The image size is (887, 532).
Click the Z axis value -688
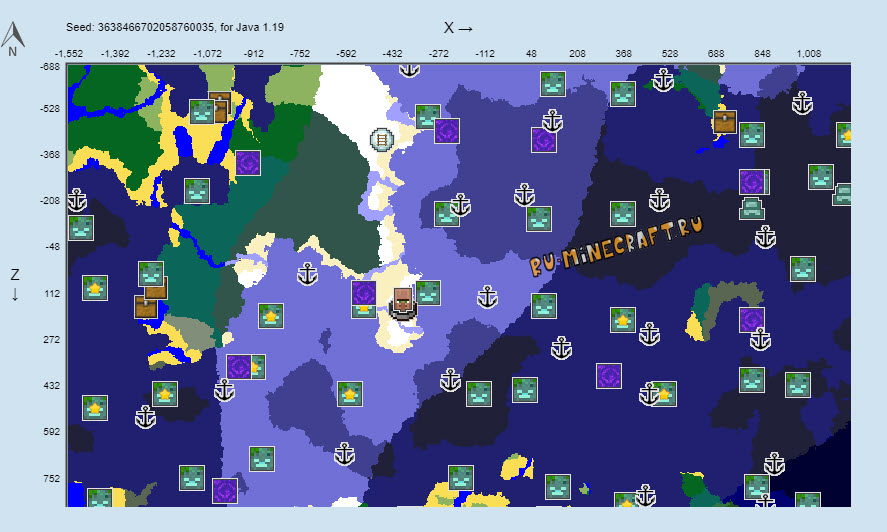pos(50,67)
